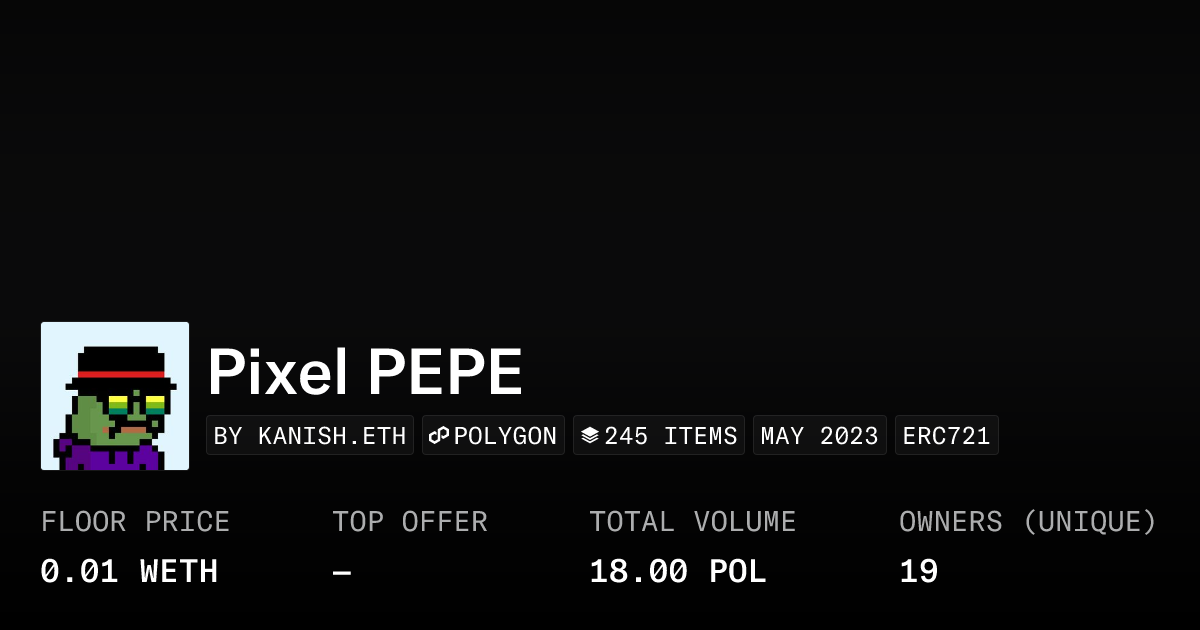This screenshot has width=1200, height=630.
Task: Click the 19 unique owners count
Action: tap(918, 572)
